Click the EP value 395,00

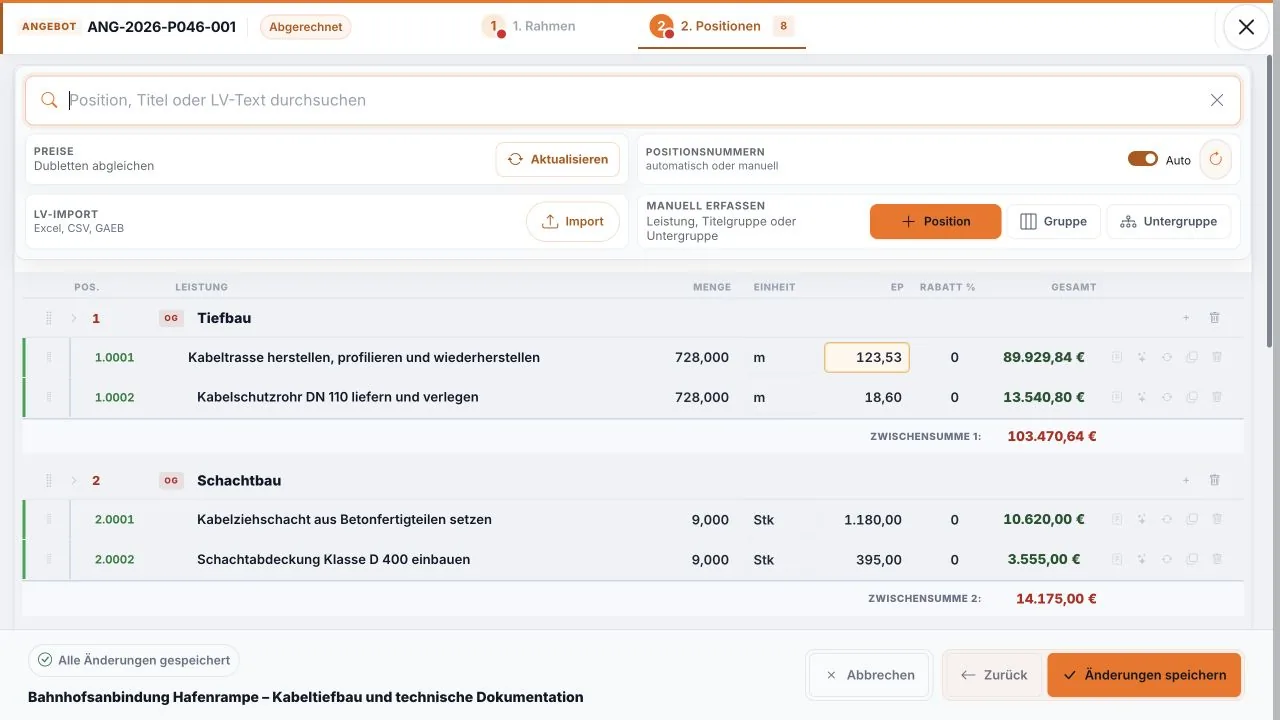tap(879, 559)
